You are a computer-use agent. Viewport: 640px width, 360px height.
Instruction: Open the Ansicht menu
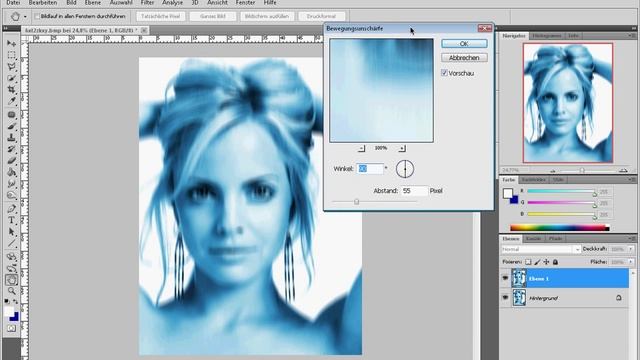click(217, 3)
